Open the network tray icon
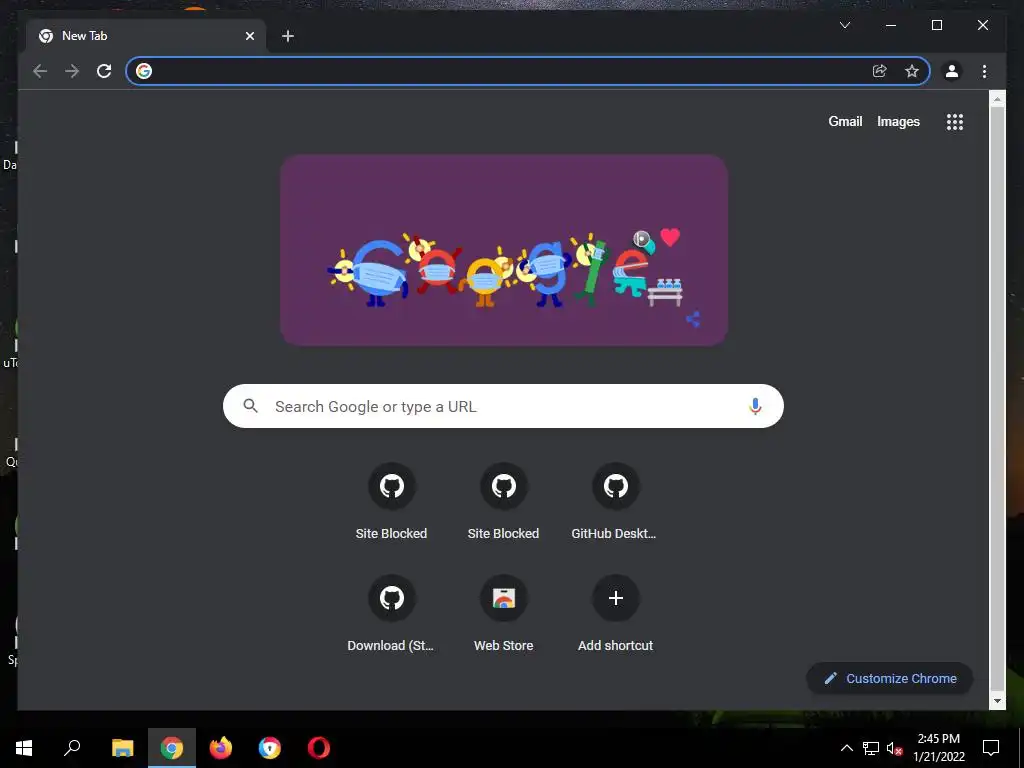This screenshot has height=768, width=1024. [871, 748]
